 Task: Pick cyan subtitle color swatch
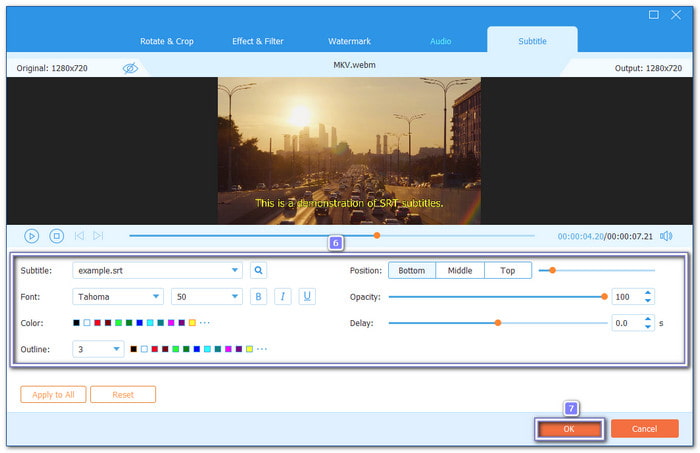(150, 323)
